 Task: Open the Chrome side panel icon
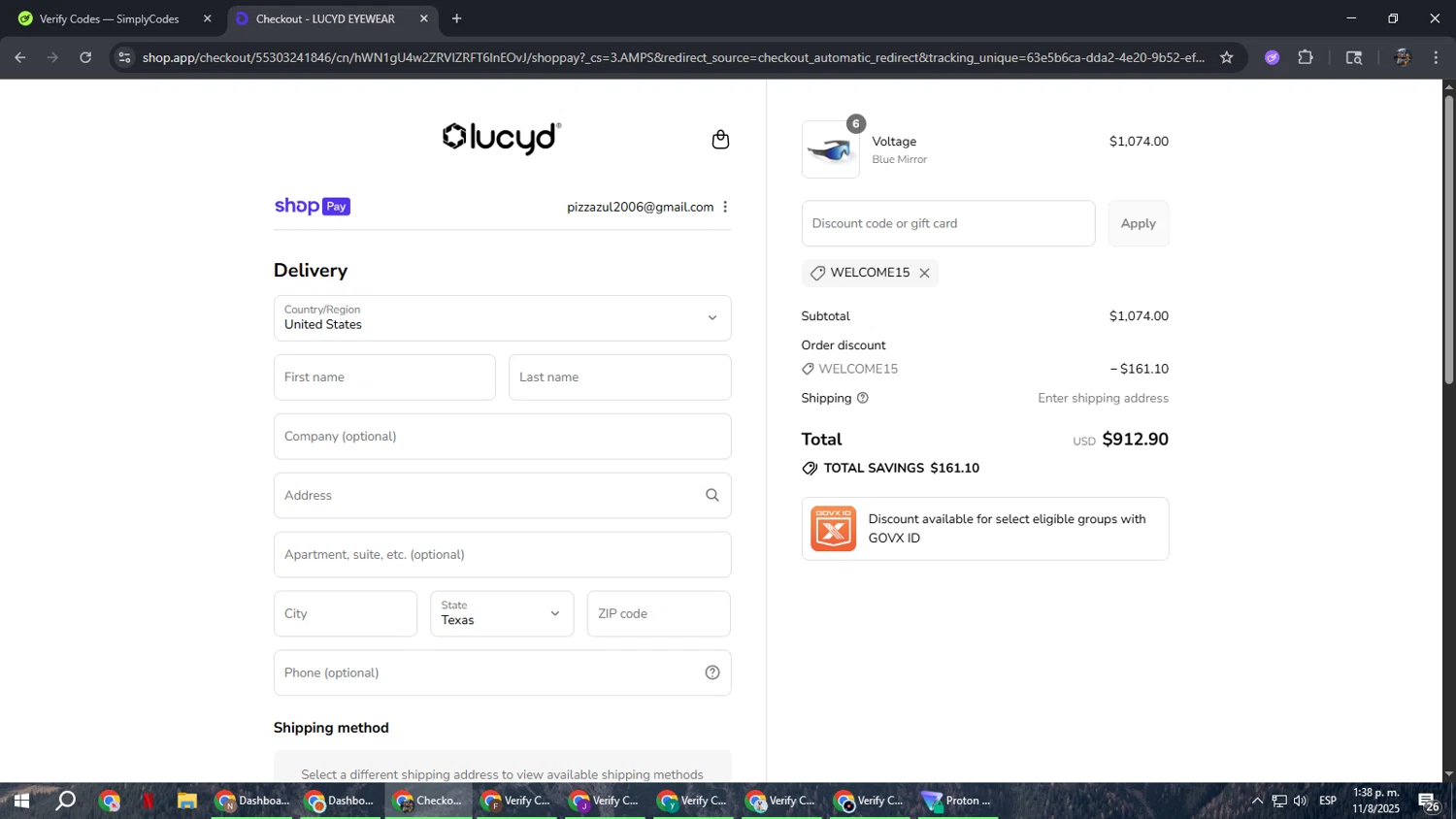[x=1354, y=57]
